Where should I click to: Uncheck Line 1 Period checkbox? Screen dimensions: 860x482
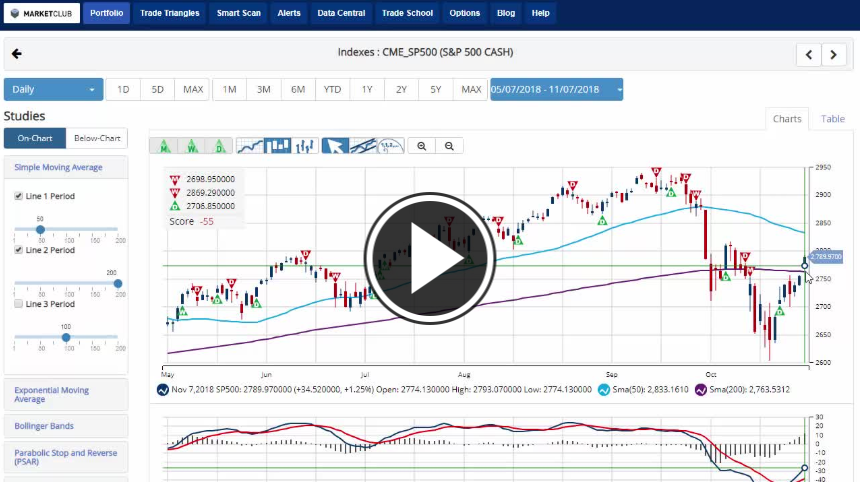18,196
